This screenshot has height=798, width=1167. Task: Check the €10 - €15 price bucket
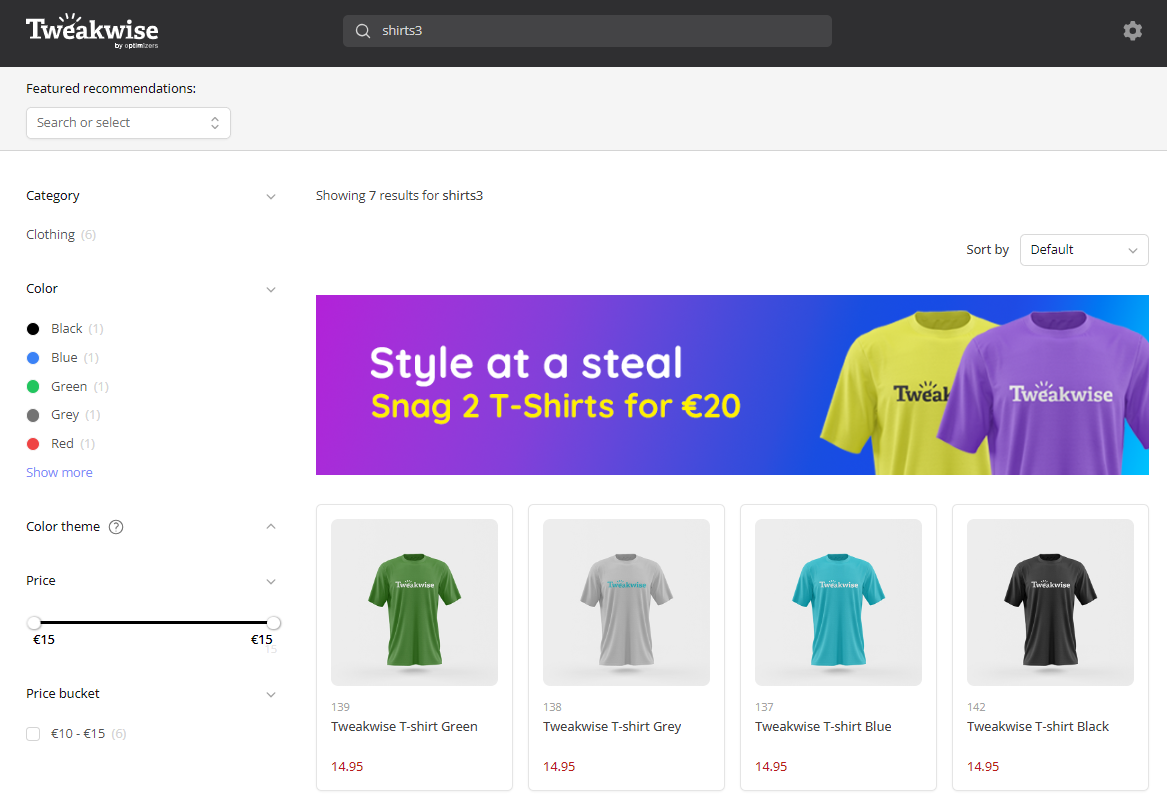coord(33,734)
